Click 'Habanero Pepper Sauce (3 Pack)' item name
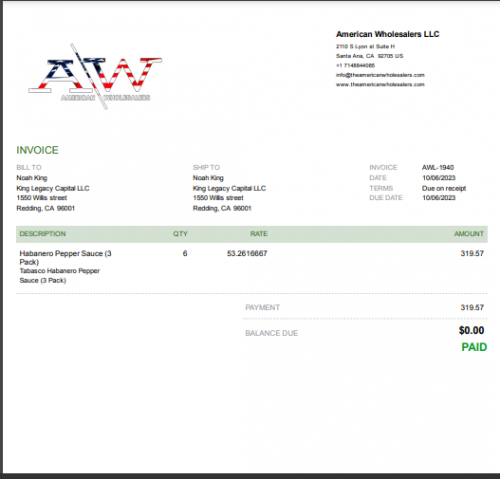 (x=65, y=258)
